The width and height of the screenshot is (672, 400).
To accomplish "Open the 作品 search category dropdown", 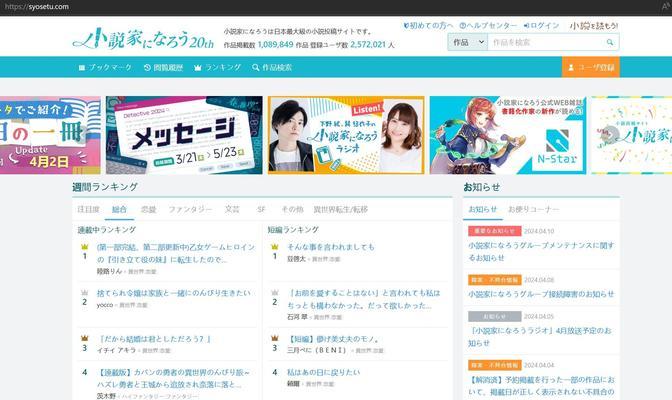I will 468,42.
